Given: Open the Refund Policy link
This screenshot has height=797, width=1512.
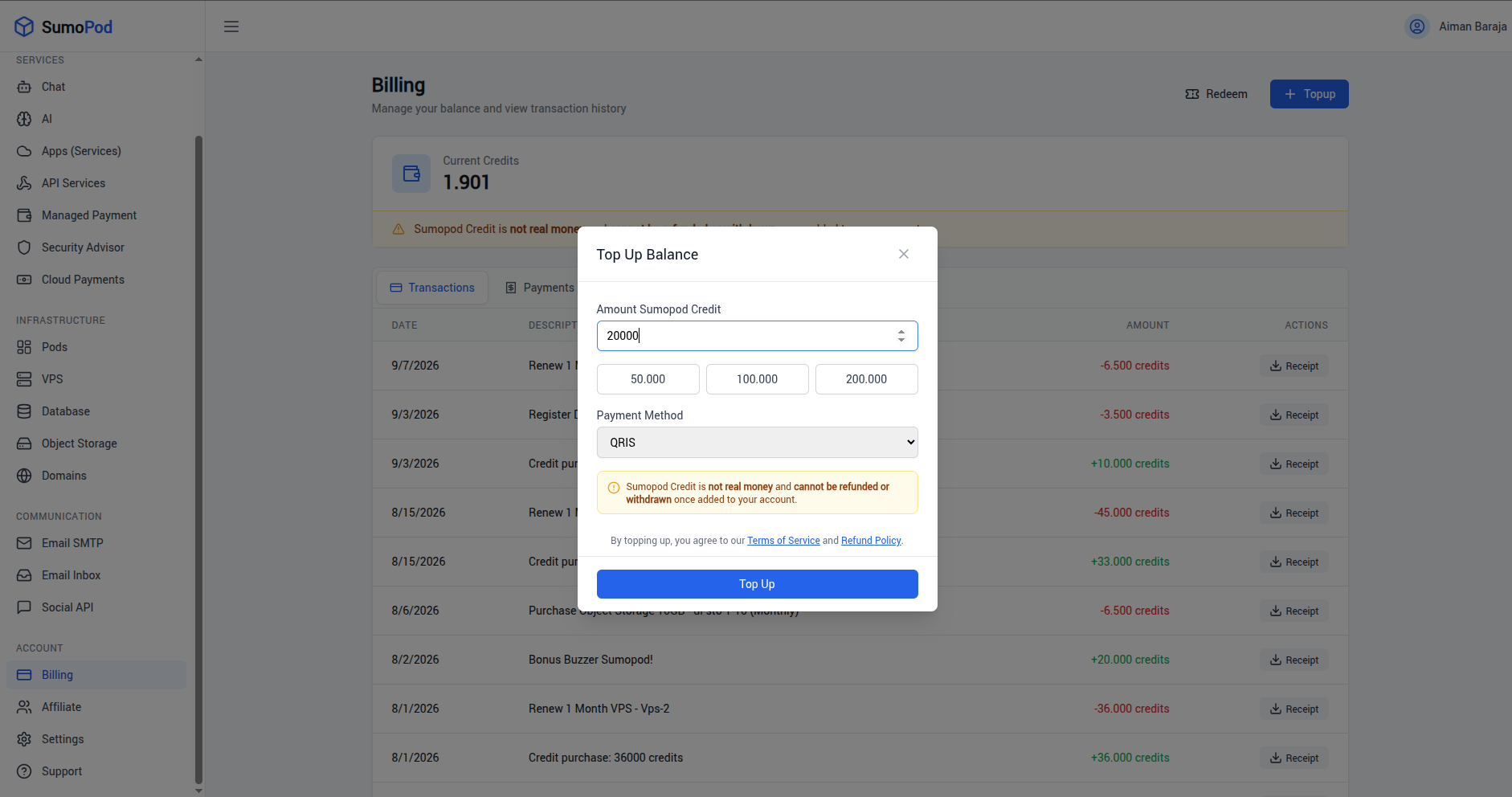Looking at the screenshot, I should (871, 541).
